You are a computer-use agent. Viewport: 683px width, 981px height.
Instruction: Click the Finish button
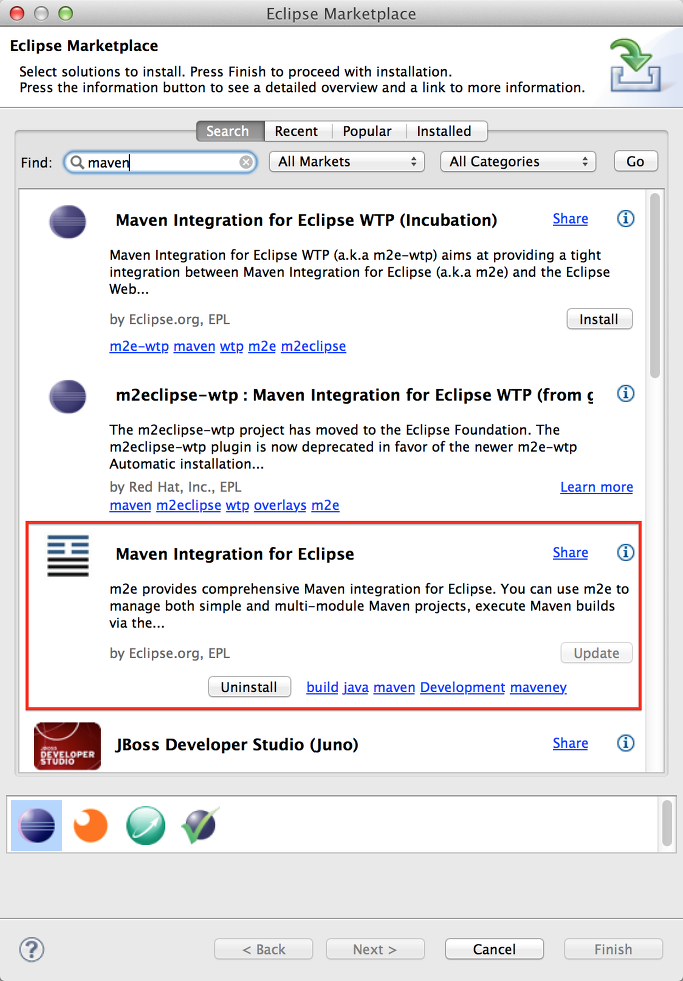613,949
